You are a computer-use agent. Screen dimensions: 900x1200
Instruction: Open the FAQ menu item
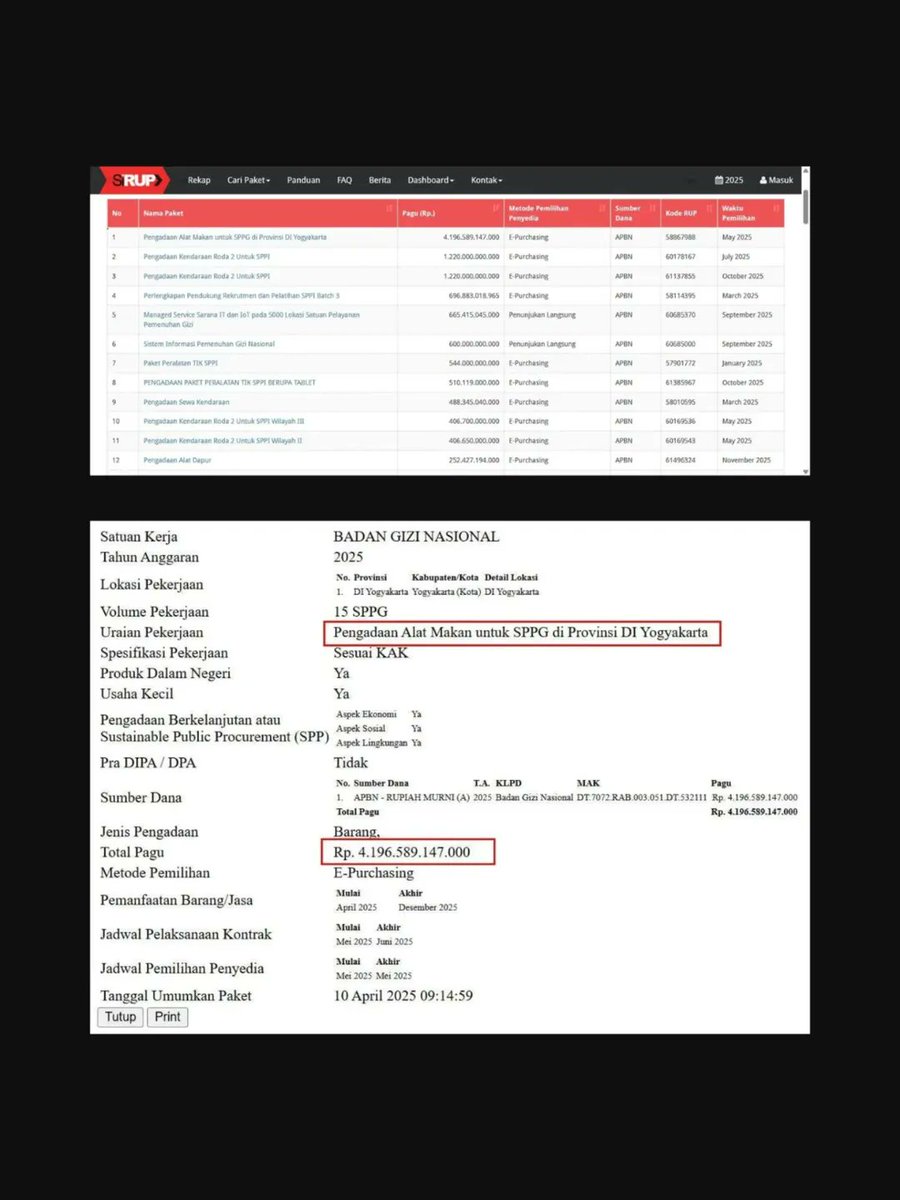pos(344,180)
